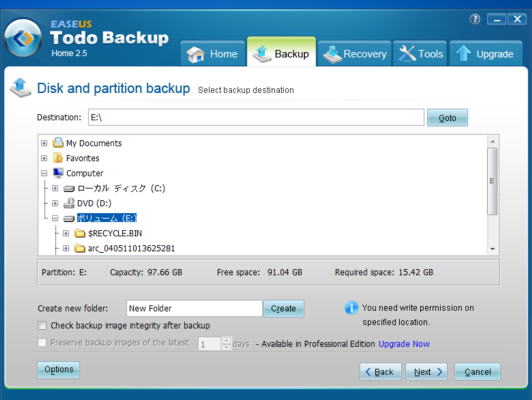
Task: Click the local disk (C:) drive icon
Action: (69, 188)
